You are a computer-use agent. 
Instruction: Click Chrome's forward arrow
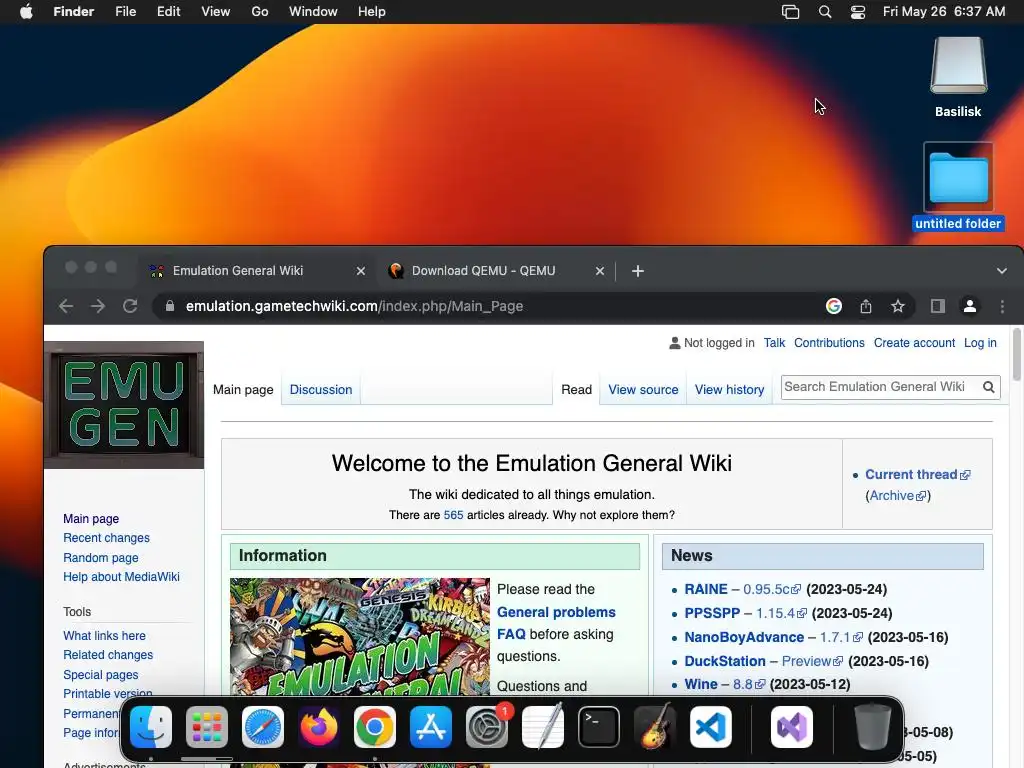tap(98, 306)
